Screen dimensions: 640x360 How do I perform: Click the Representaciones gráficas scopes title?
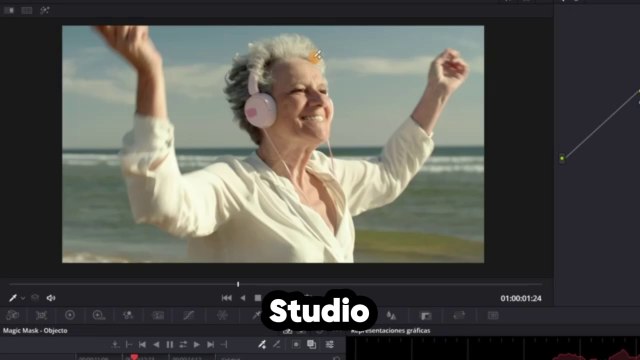coord(391,331)
